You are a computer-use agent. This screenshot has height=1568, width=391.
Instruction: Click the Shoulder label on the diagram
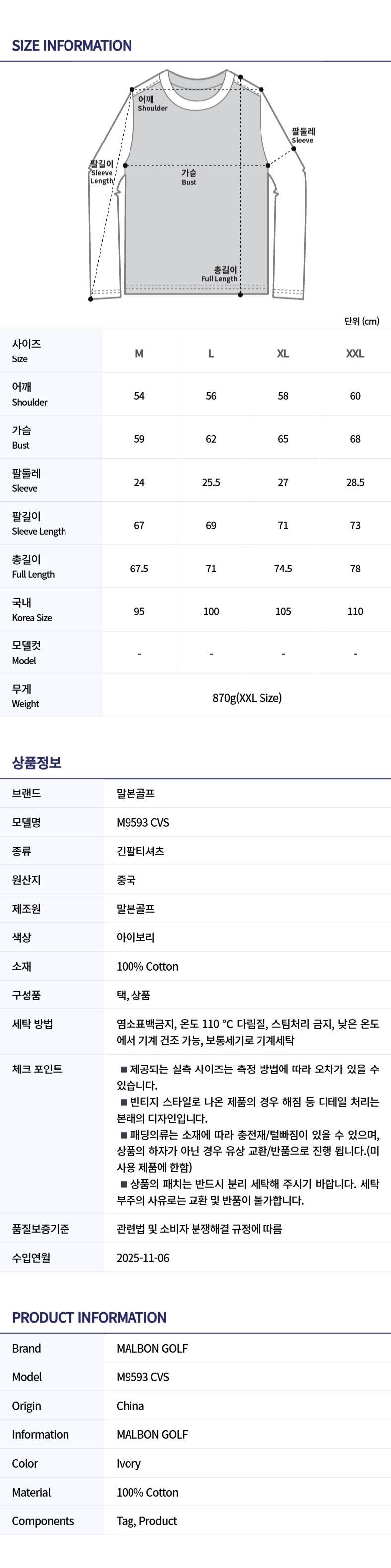click(152, 103)
